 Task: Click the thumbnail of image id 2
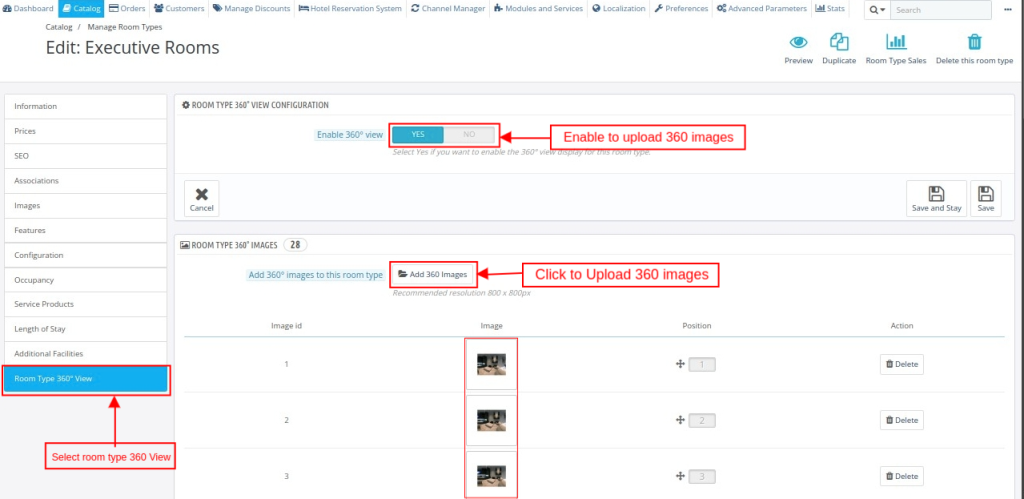491,420
